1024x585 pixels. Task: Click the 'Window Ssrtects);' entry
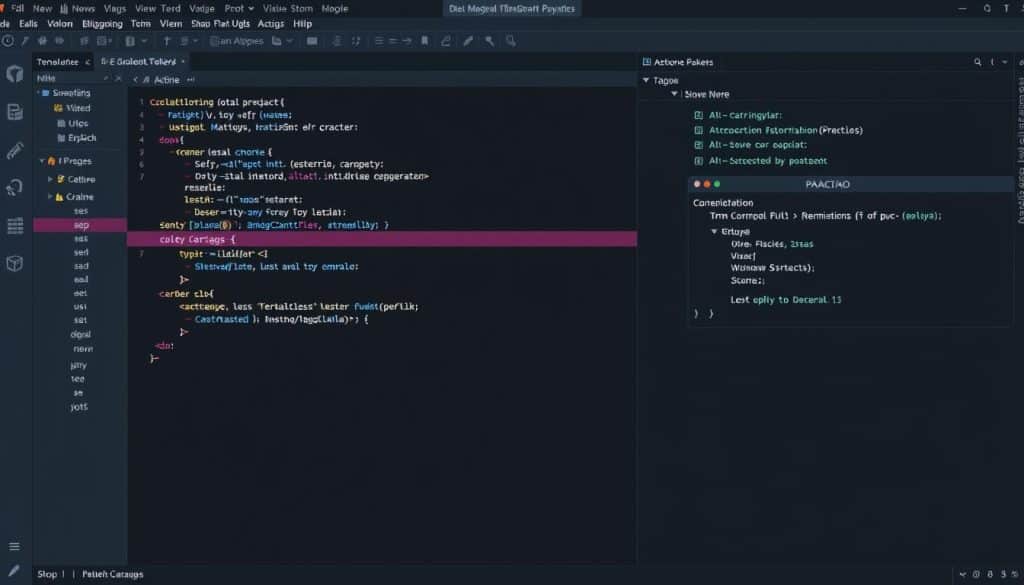click(772, 268)
